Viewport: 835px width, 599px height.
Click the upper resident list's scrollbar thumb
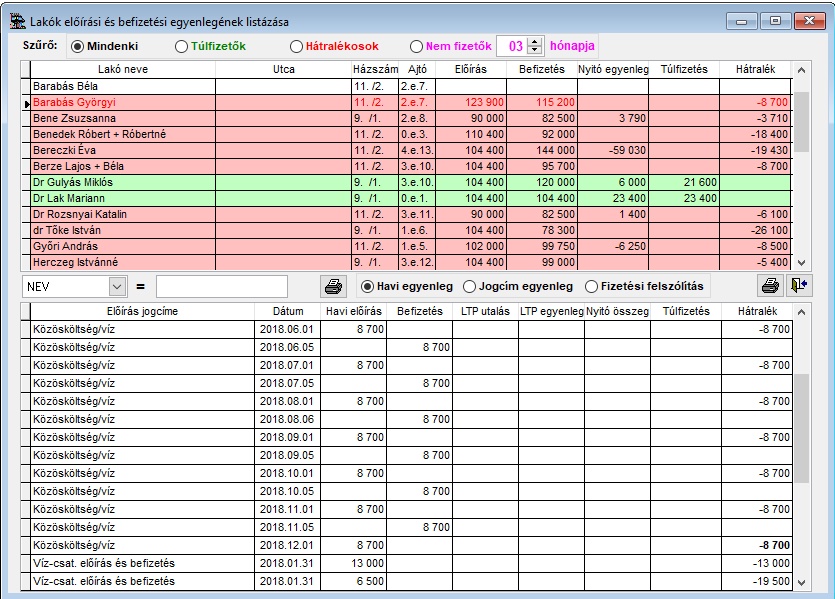coord(801,120)
